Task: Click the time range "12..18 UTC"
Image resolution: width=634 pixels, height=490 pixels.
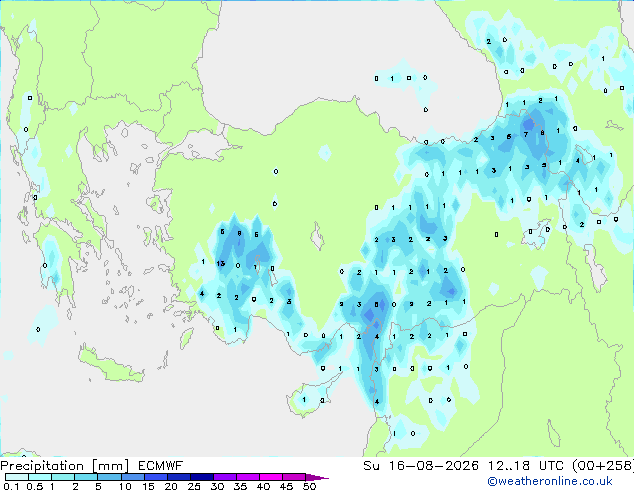Action: (x=526, y=466)
